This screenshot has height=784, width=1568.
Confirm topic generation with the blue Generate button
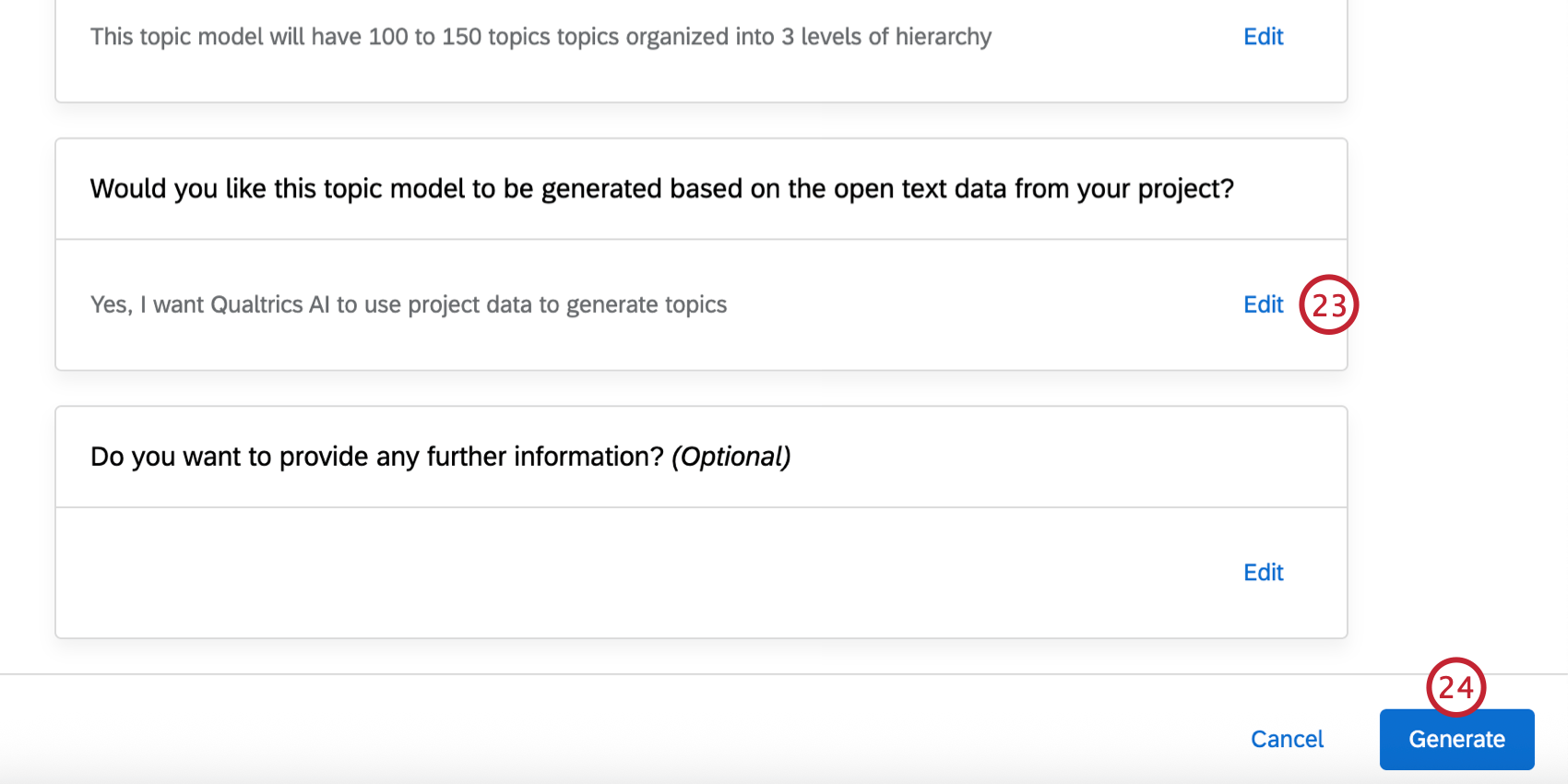click(1455, 739)
